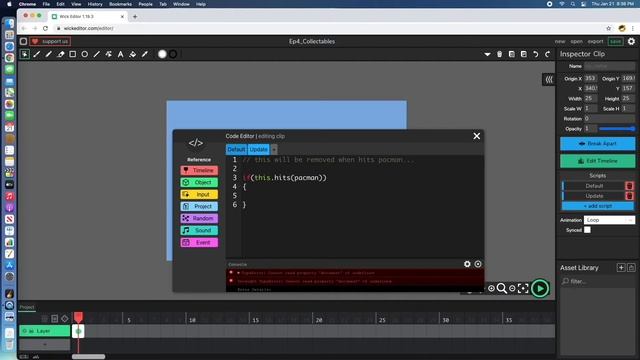Open the stroke color swatch

click(x=173, y=54)
